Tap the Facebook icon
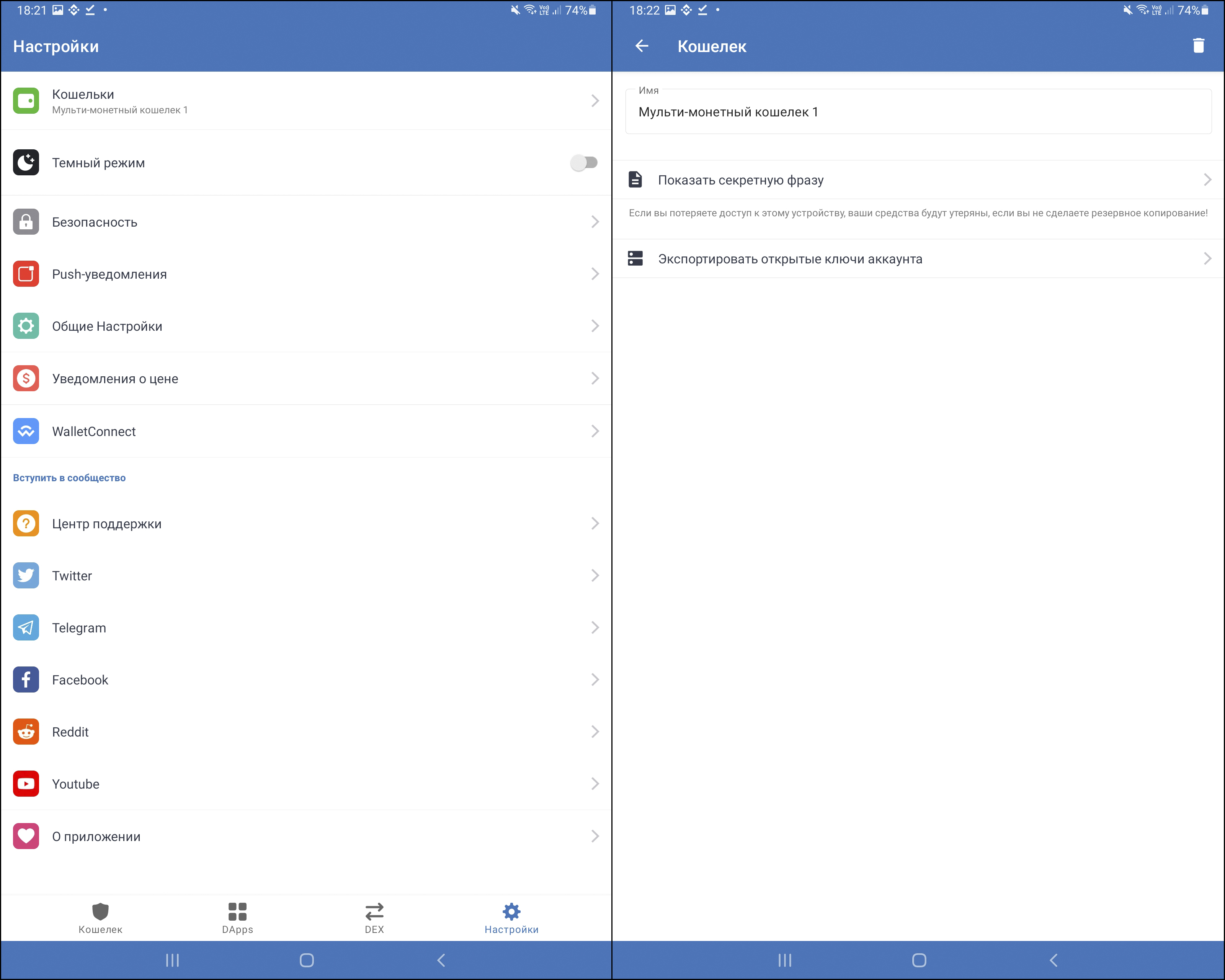This screenshot has width=1225, height=980. pyautogui.click(x=26, y=679)
